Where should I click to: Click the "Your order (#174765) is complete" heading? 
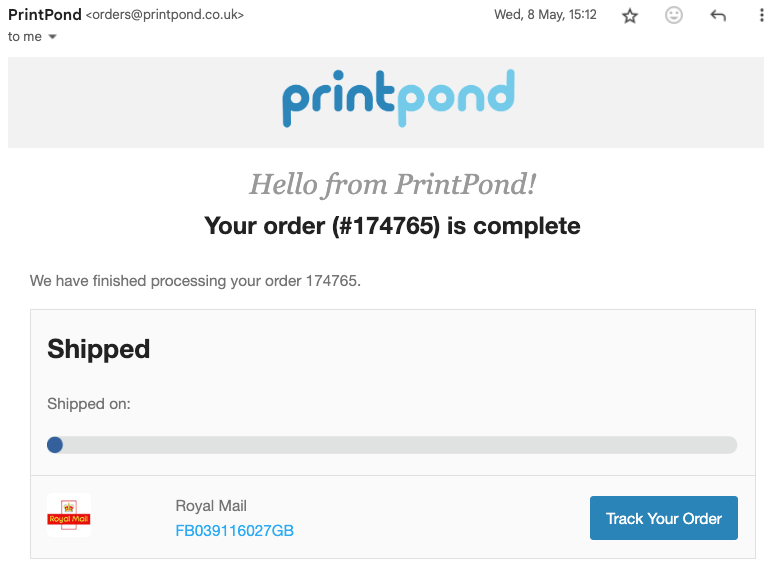(x=392, y=226)
